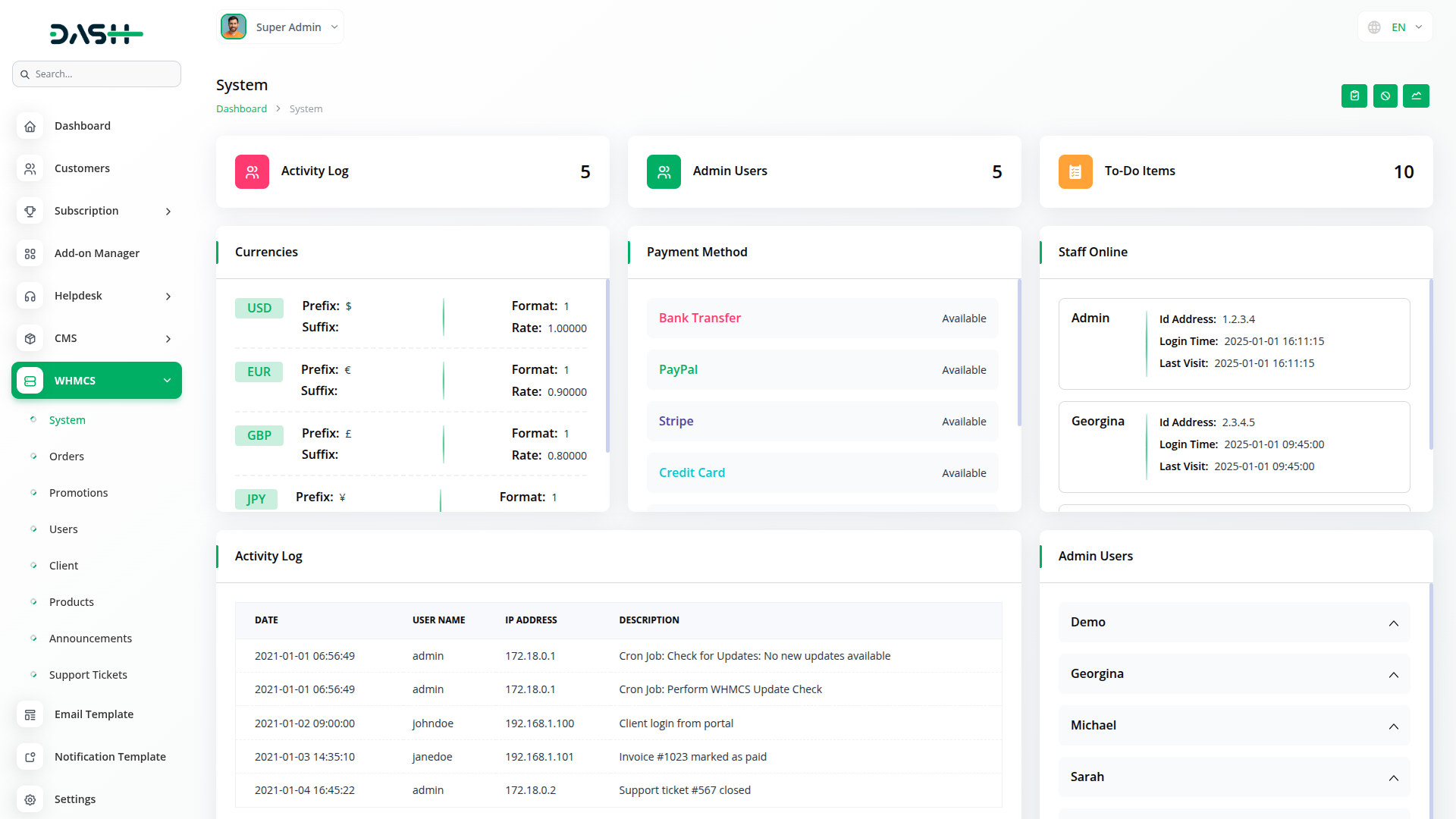Open Orders under WHMCS menu
Viewport: 1456px width, 819px height.
tap(67, 457)
